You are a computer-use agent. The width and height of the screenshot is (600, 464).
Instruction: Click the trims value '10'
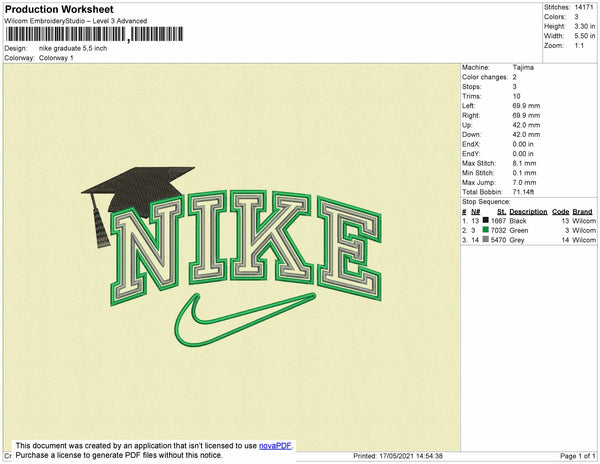click(516, 96)
